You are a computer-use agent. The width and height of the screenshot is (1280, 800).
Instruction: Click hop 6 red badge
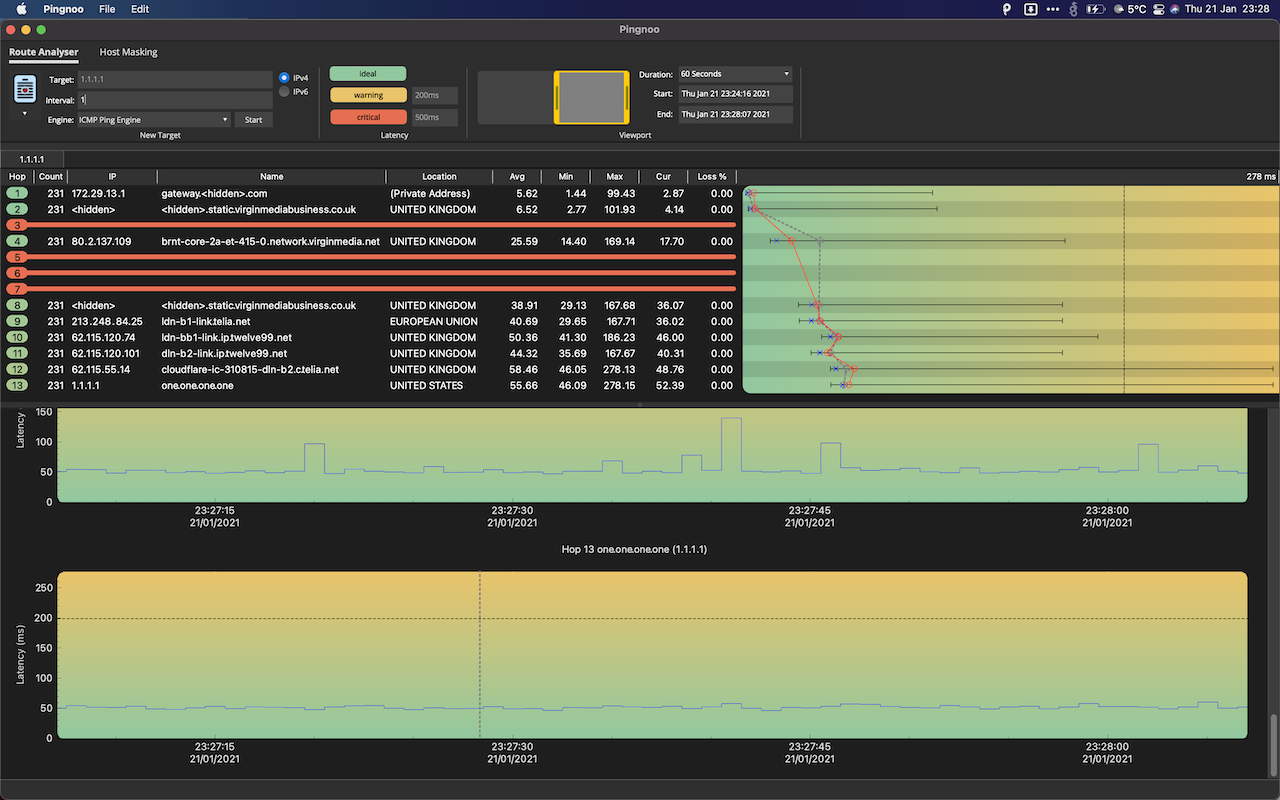click(x=17, y=273)
